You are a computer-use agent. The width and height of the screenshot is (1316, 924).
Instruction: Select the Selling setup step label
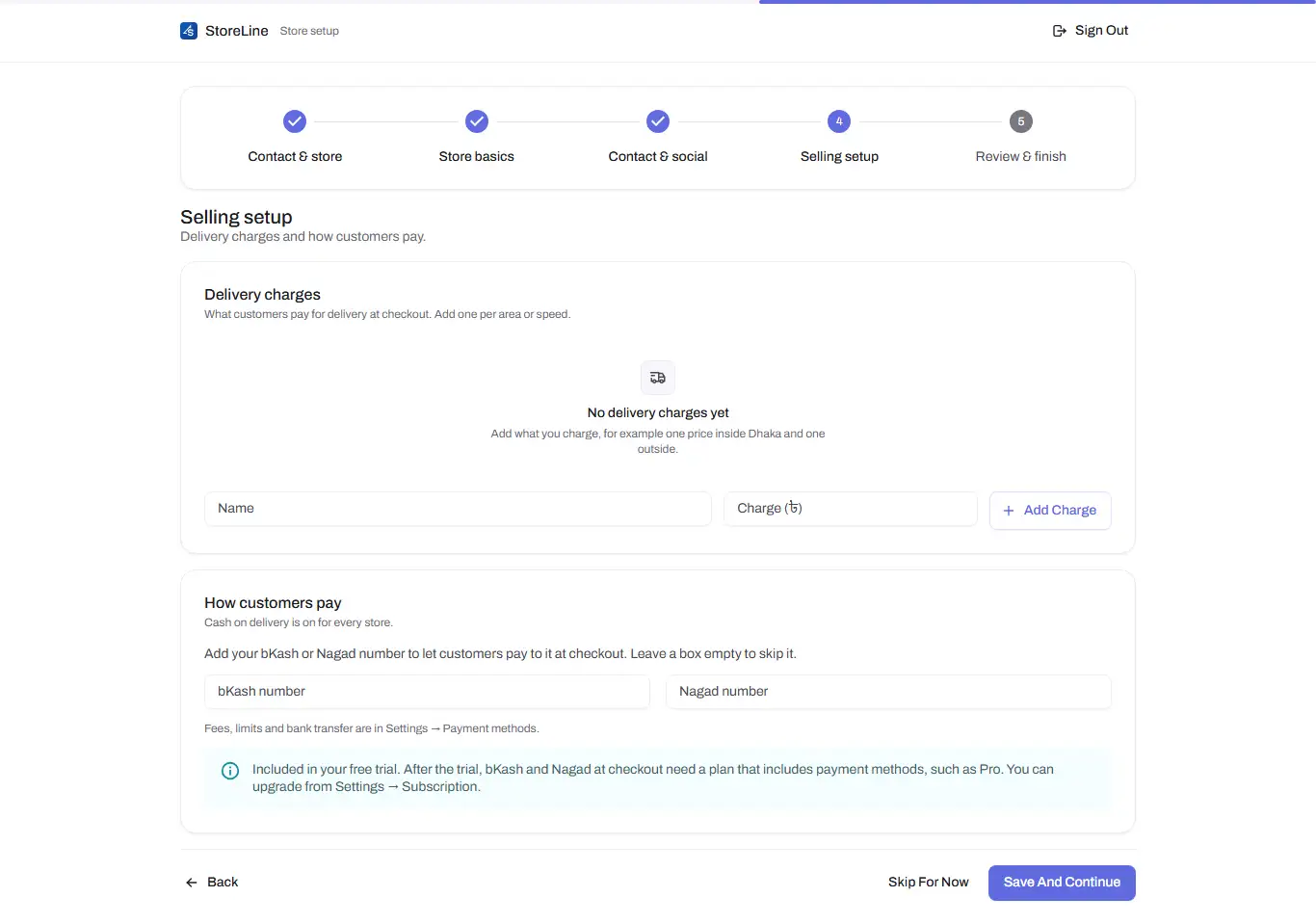coord(839,156)
